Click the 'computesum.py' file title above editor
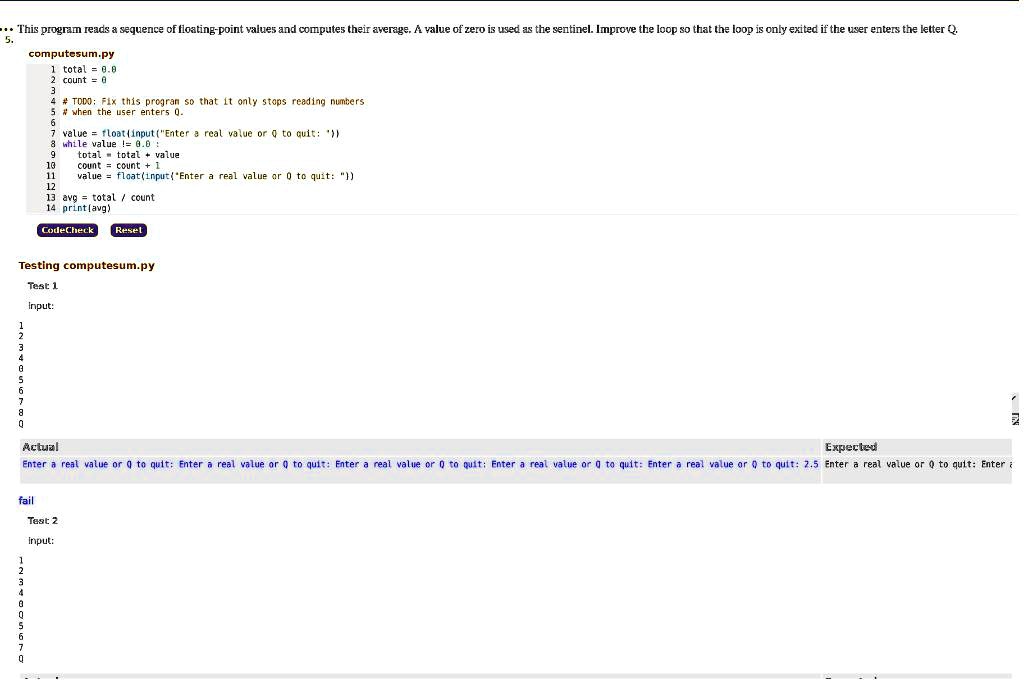 point(71,53)
